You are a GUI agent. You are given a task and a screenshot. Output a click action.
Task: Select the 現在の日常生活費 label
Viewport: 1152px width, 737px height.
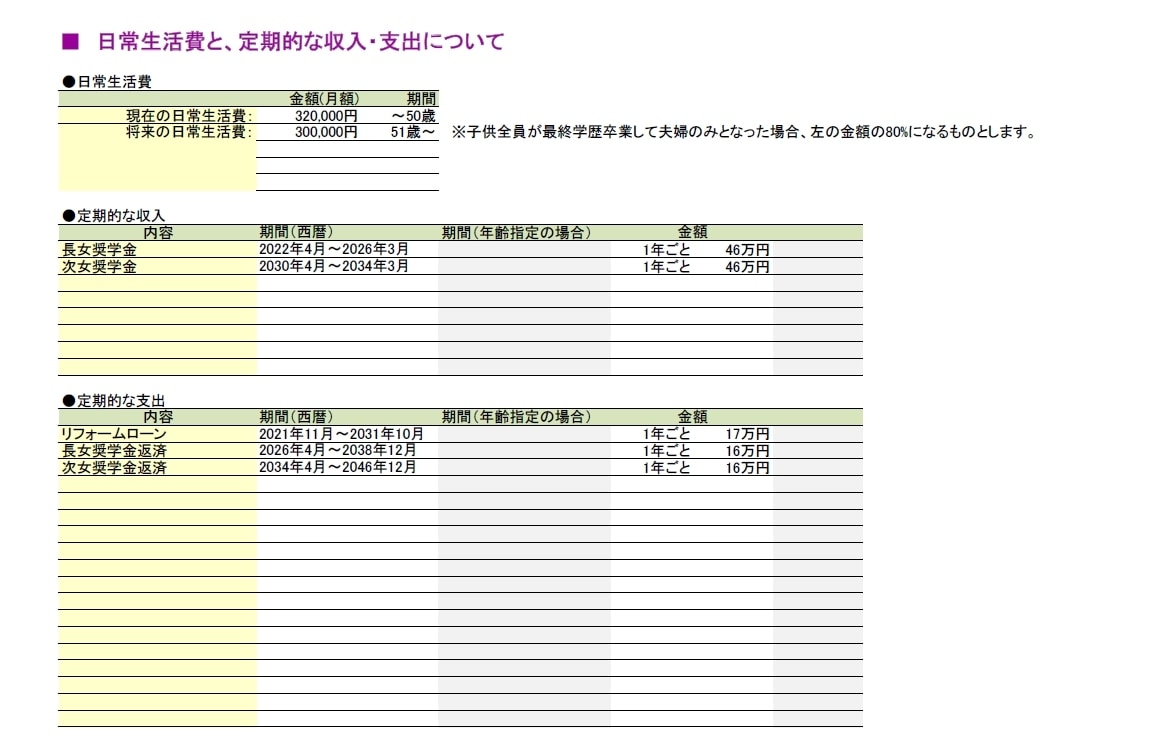(189, 115)
